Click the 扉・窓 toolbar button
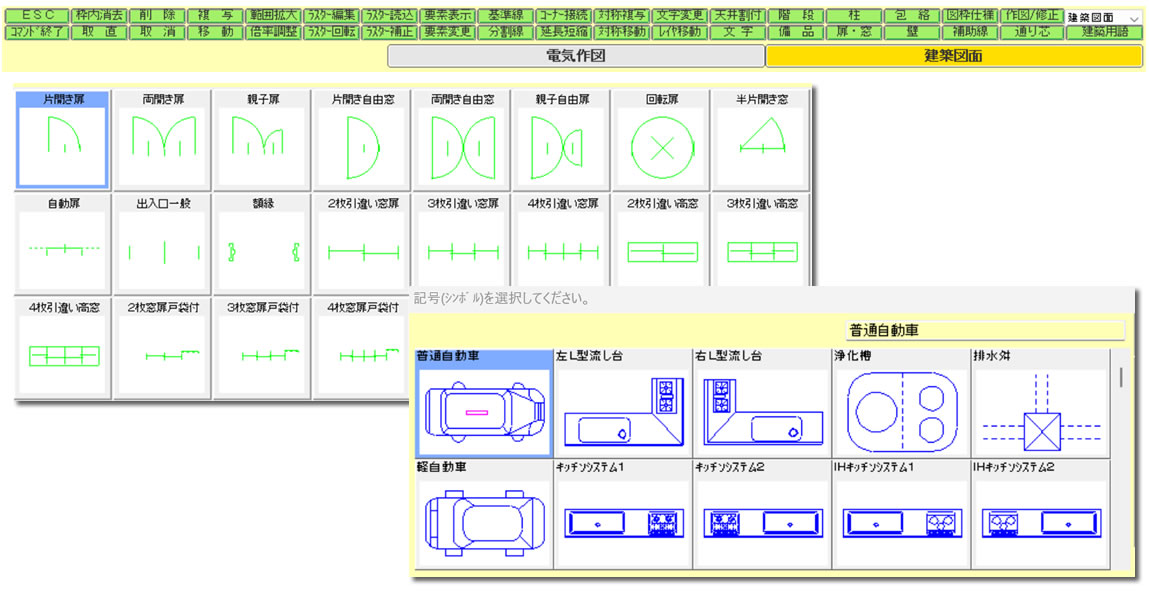 click(854, 32)
